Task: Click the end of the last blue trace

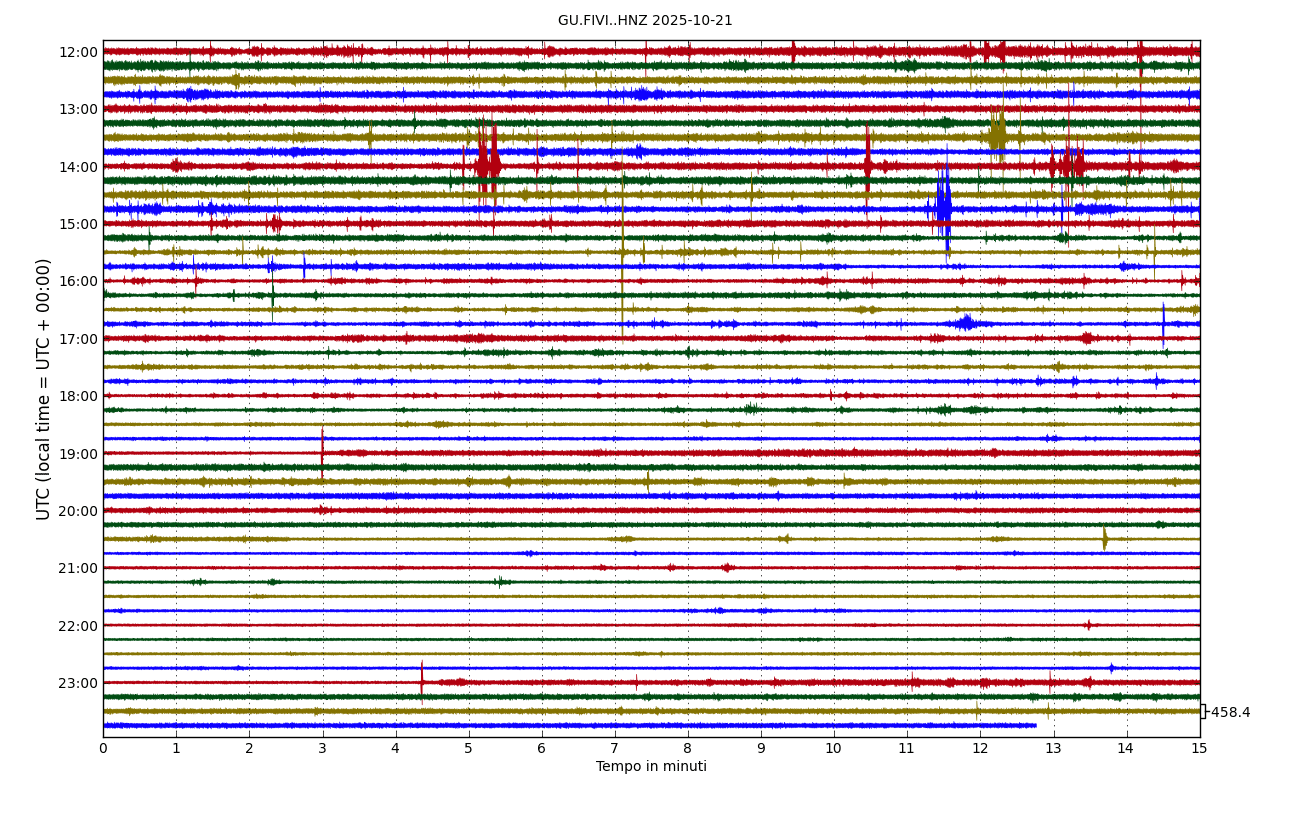Action: [1035, 725]
